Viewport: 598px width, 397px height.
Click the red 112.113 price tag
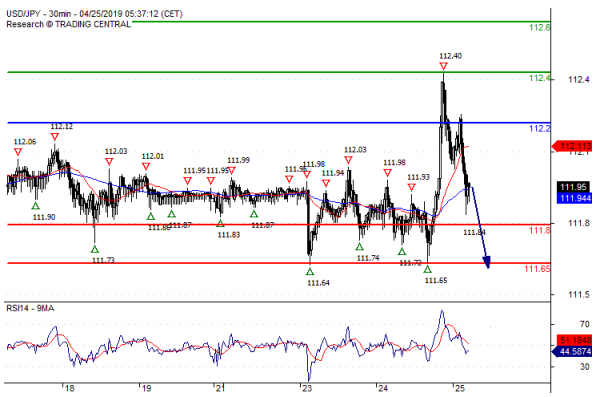(572, 146)
